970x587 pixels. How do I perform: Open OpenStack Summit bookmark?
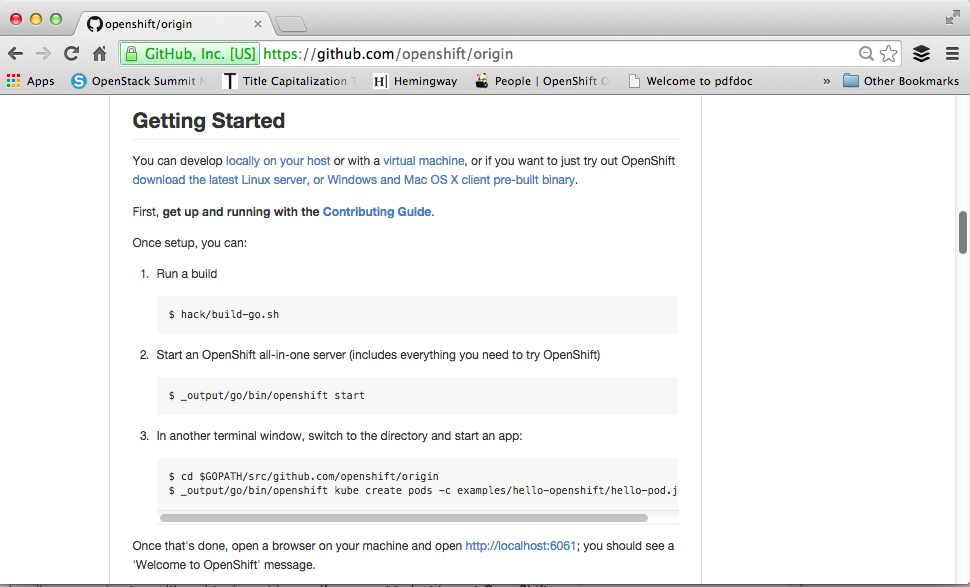139,81
